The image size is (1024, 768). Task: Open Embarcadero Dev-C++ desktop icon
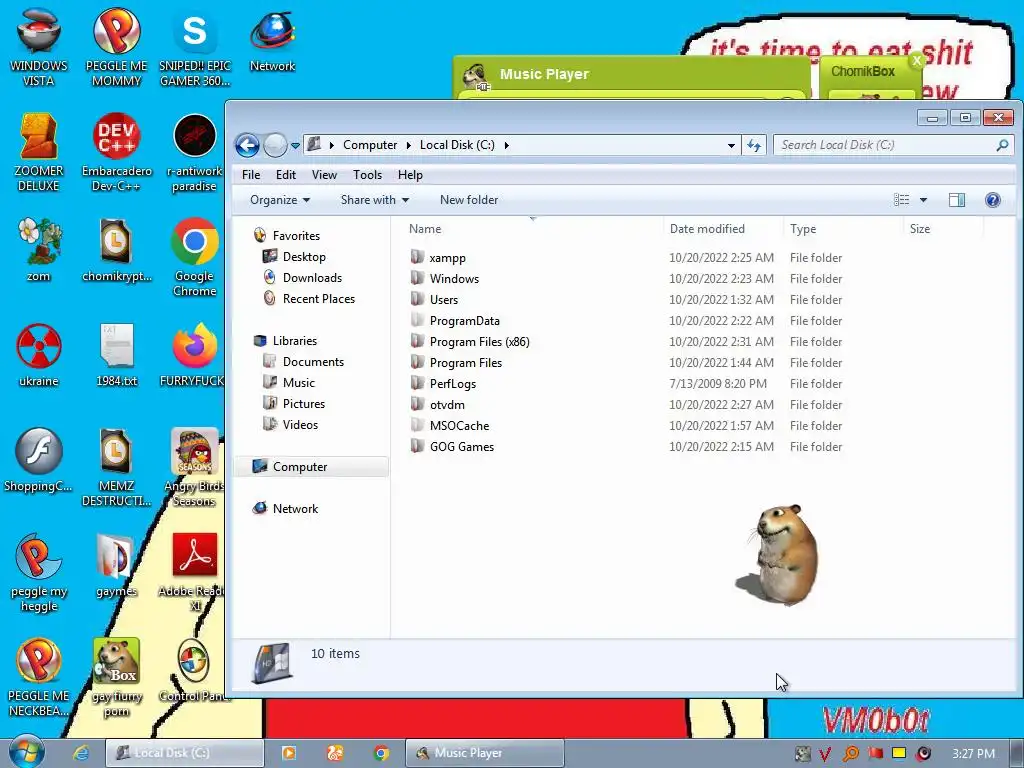pos(116,152)
